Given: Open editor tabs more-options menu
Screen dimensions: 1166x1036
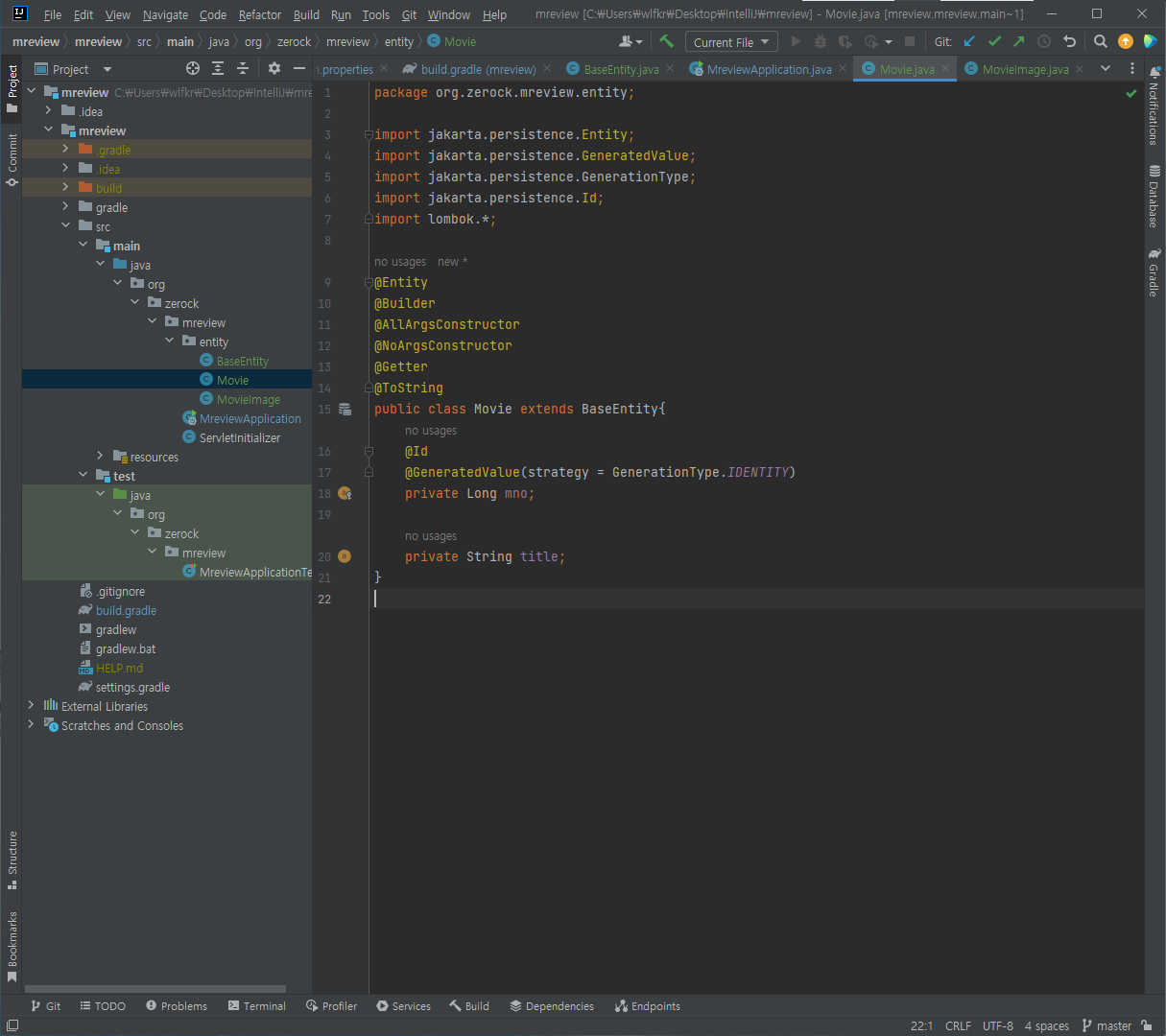Looking at the screenshot, I should coord(1132,68).
